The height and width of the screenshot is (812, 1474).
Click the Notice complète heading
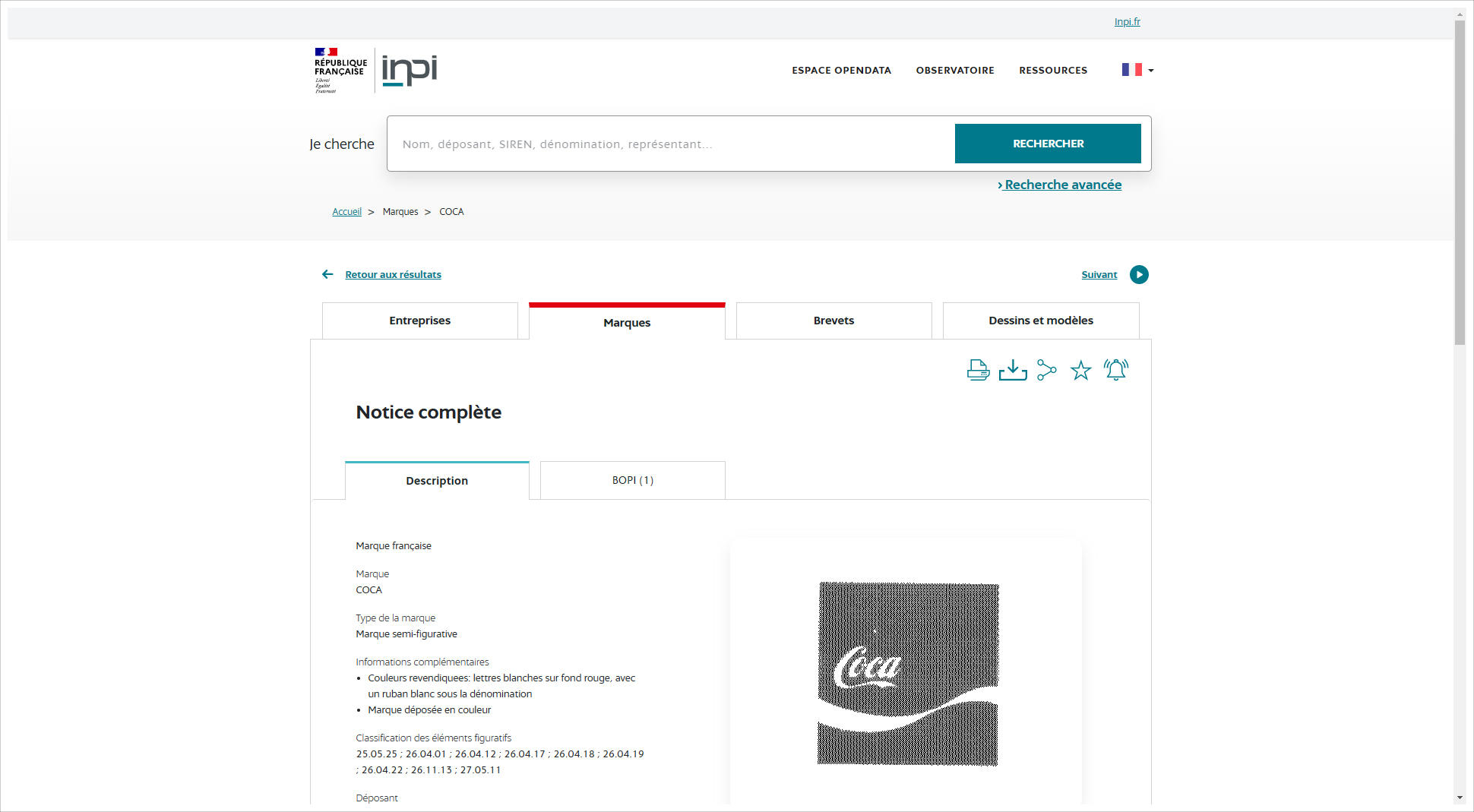[x=429, y=412]
